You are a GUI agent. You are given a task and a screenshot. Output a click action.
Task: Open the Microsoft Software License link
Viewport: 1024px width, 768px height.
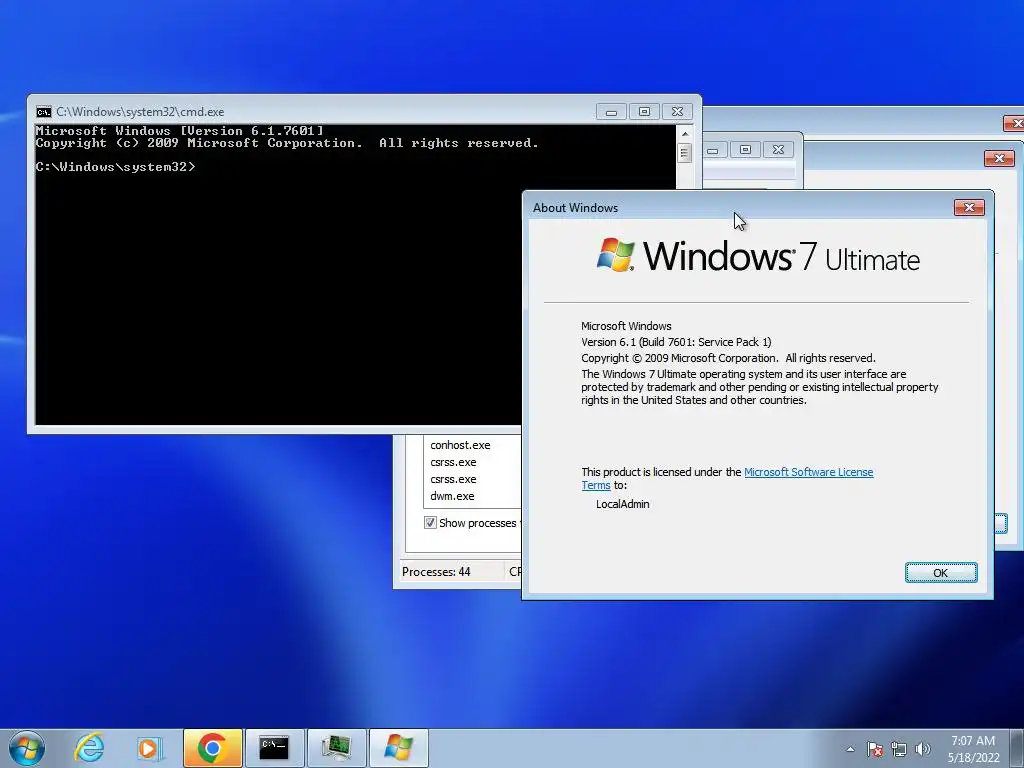[x=808, y=472]
